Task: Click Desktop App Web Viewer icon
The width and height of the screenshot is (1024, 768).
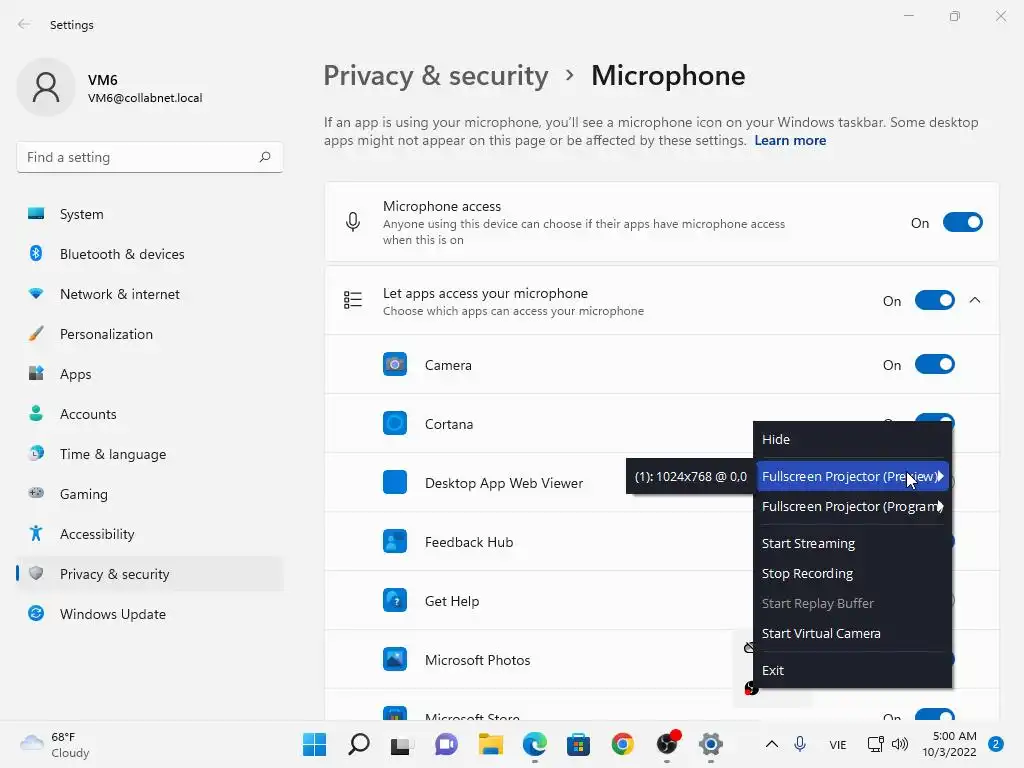Action: coord(394,483)
